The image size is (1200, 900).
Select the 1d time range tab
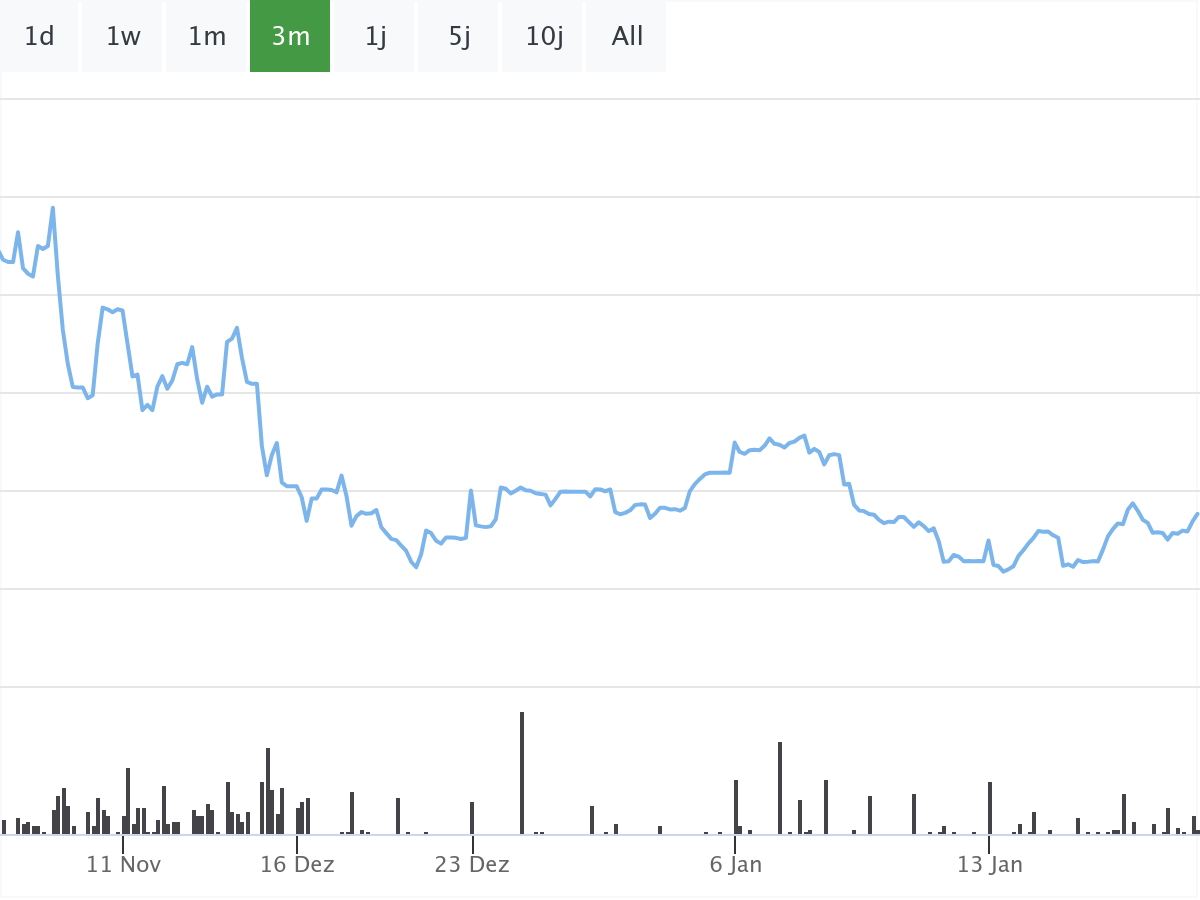coord(39,37)
